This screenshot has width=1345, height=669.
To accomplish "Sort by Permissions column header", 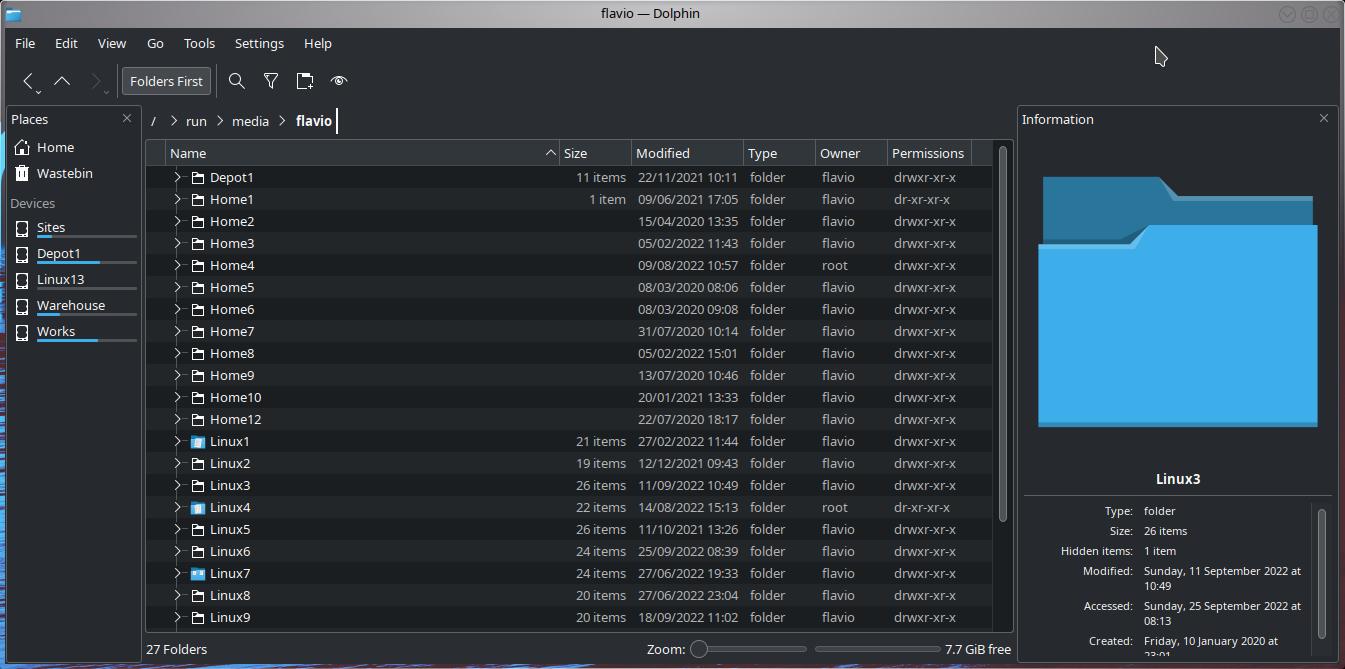I will click(x=929, y=153).
